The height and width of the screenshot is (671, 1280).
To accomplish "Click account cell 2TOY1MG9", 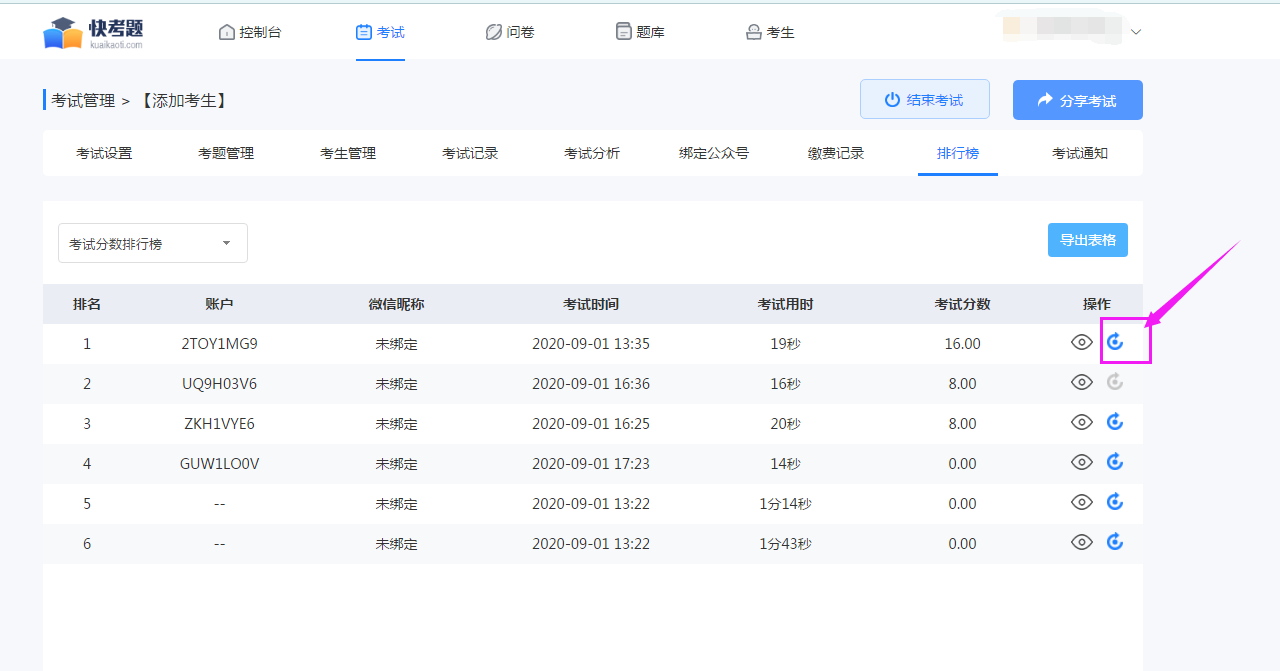I will 219,344.
